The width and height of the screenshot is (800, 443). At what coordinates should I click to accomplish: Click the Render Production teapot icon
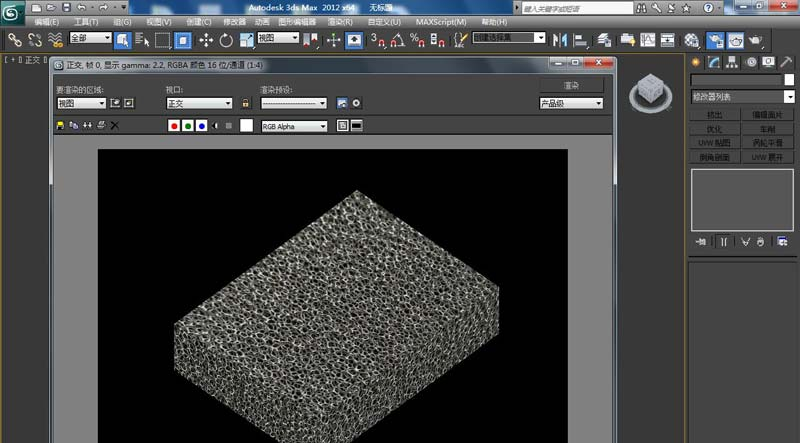click(756, 40)
